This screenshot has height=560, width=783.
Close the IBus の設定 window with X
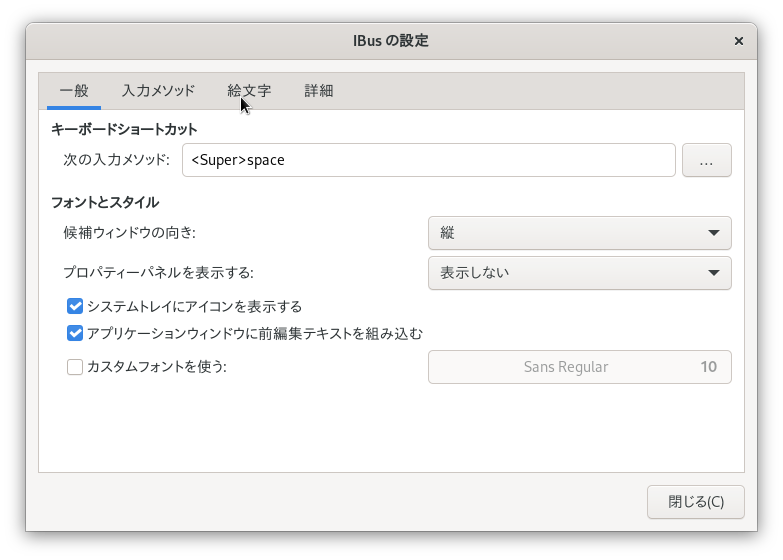click(739, 41)
